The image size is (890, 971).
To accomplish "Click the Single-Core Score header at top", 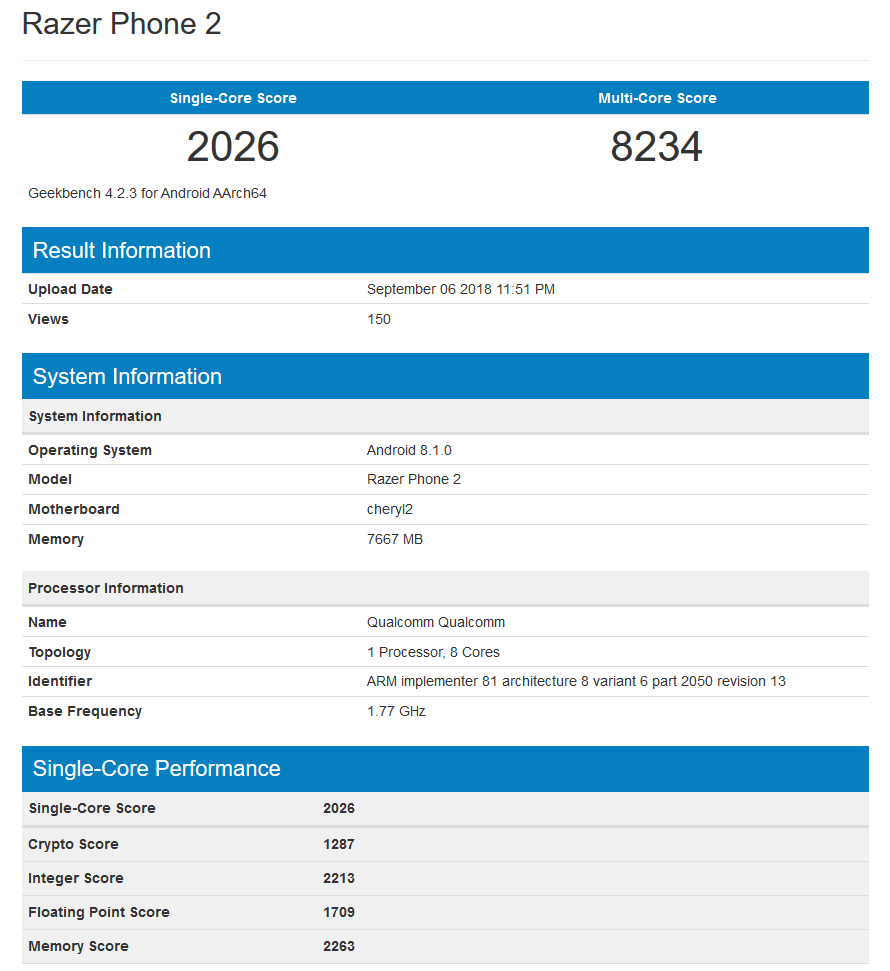I will tap(233, 98).
